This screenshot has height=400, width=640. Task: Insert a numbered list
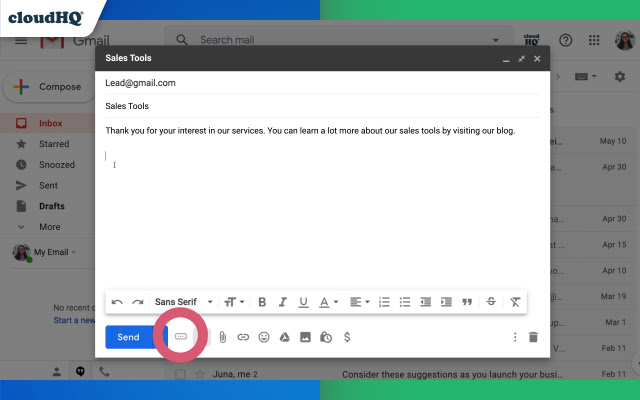pos(384,302)
